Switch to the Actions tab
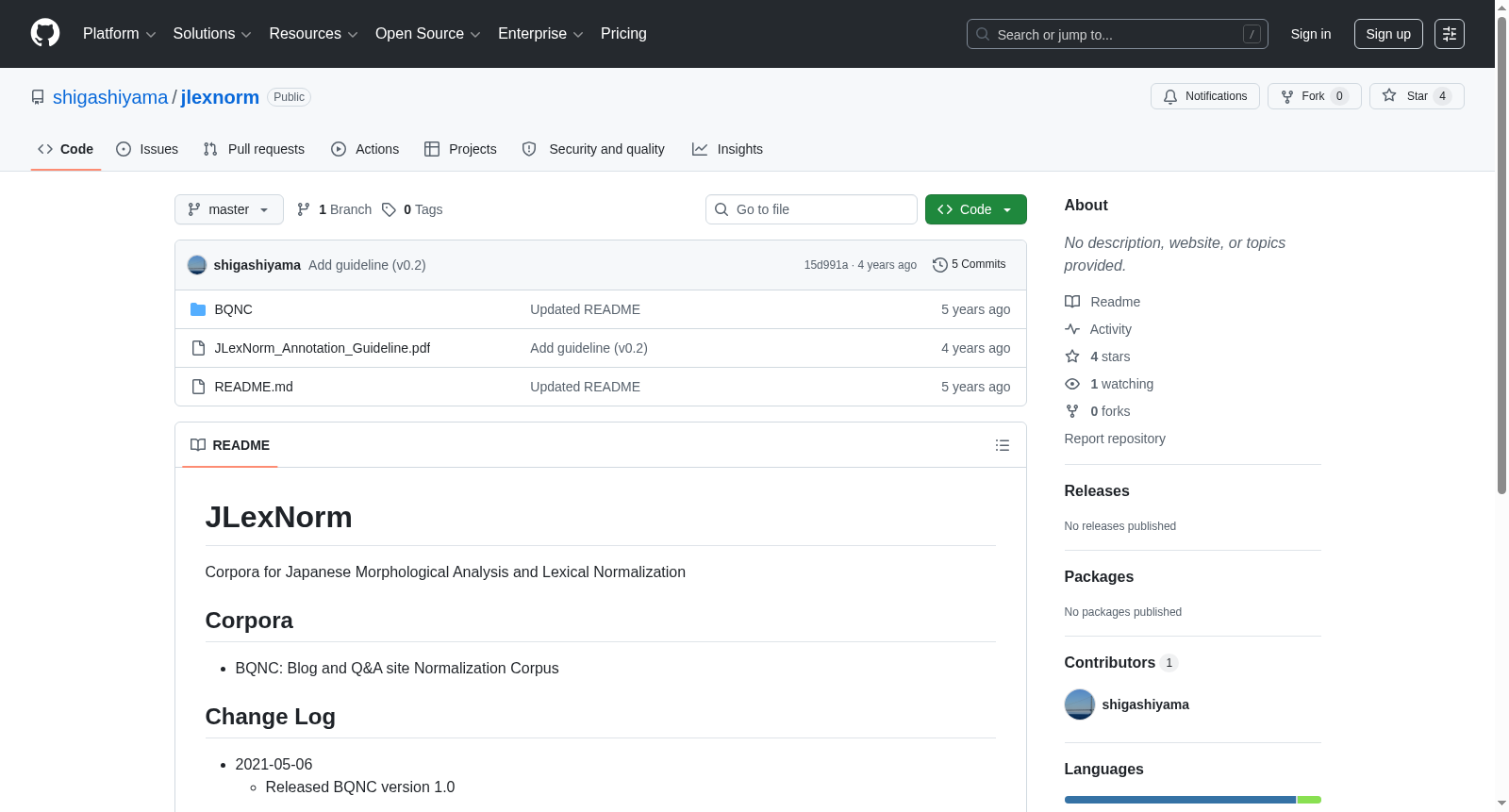This screenshot has width=1509, height=812. point(365,149)
